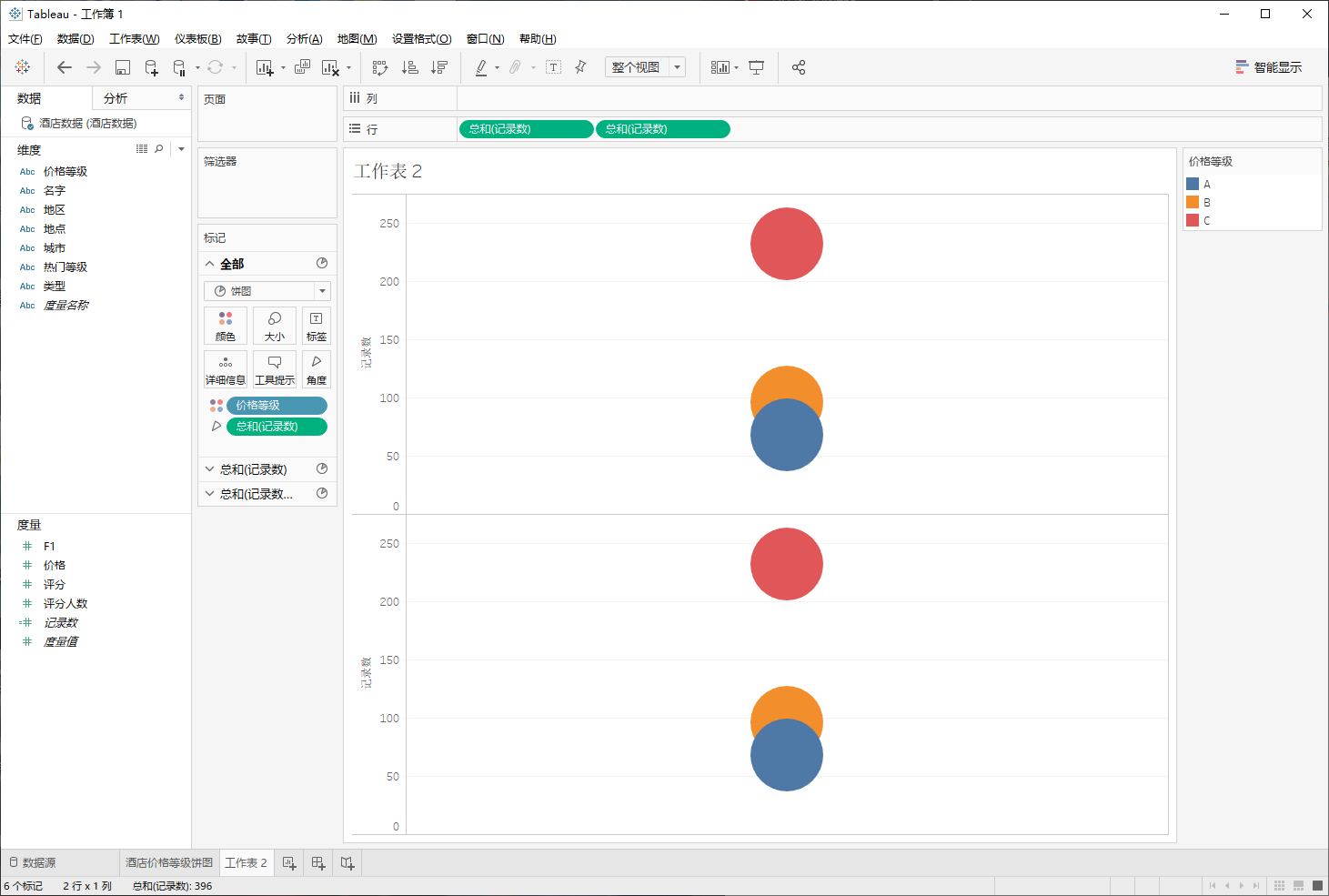Switch to the 酒店价格等级饼图 sheet tab

tap(169, 863)
